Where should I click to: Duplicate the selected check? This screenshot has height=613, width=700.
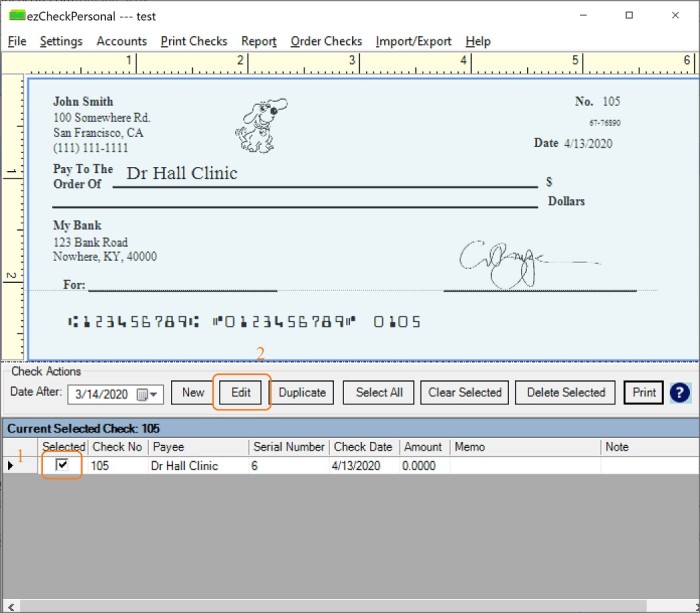coord(302,393)
